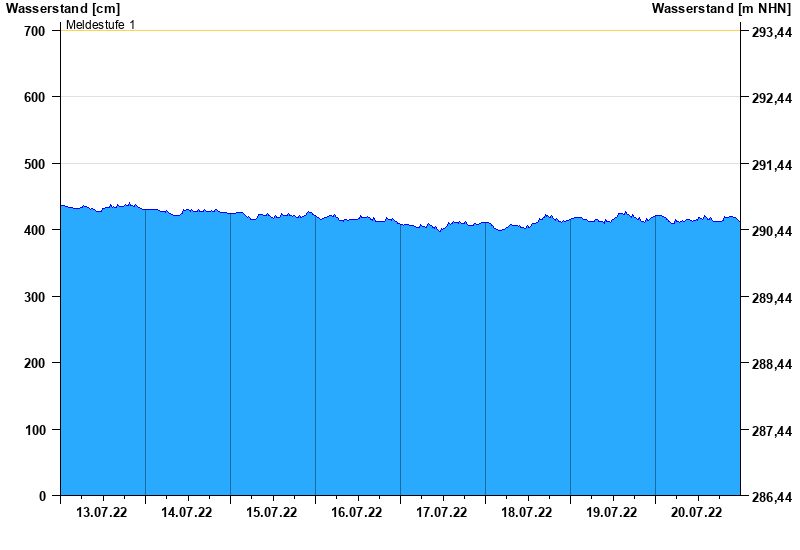Viewport: 800px width, 550px height.
Task: Click the right axis value 288,44
Action: pos(772,364)
